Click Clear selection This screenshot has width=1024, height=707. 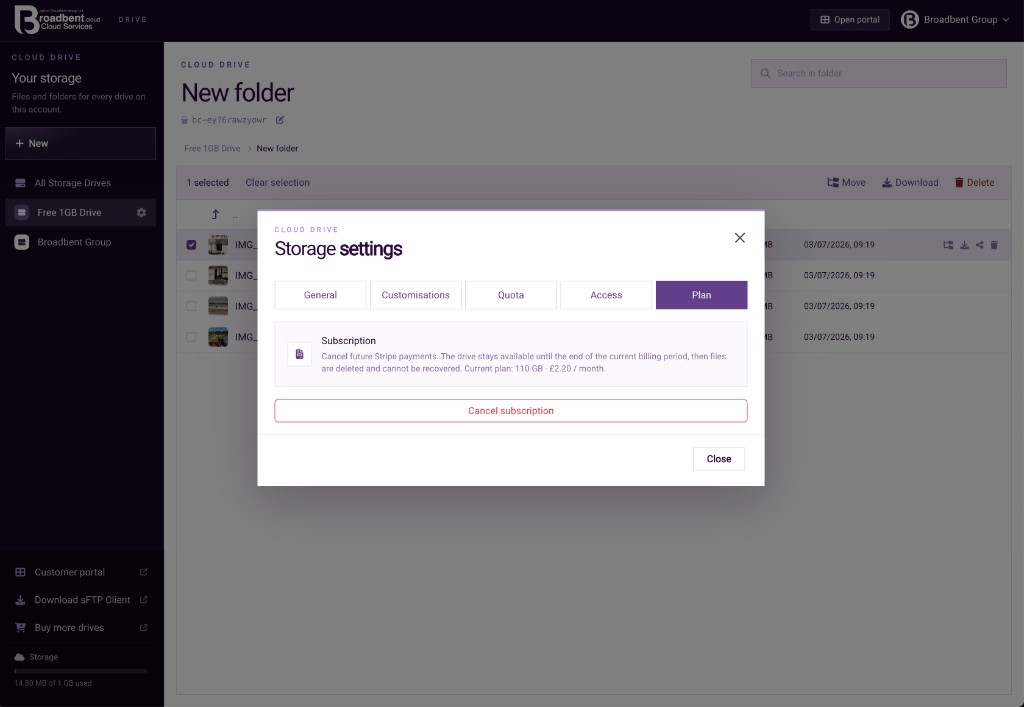[x=278, y=183]
